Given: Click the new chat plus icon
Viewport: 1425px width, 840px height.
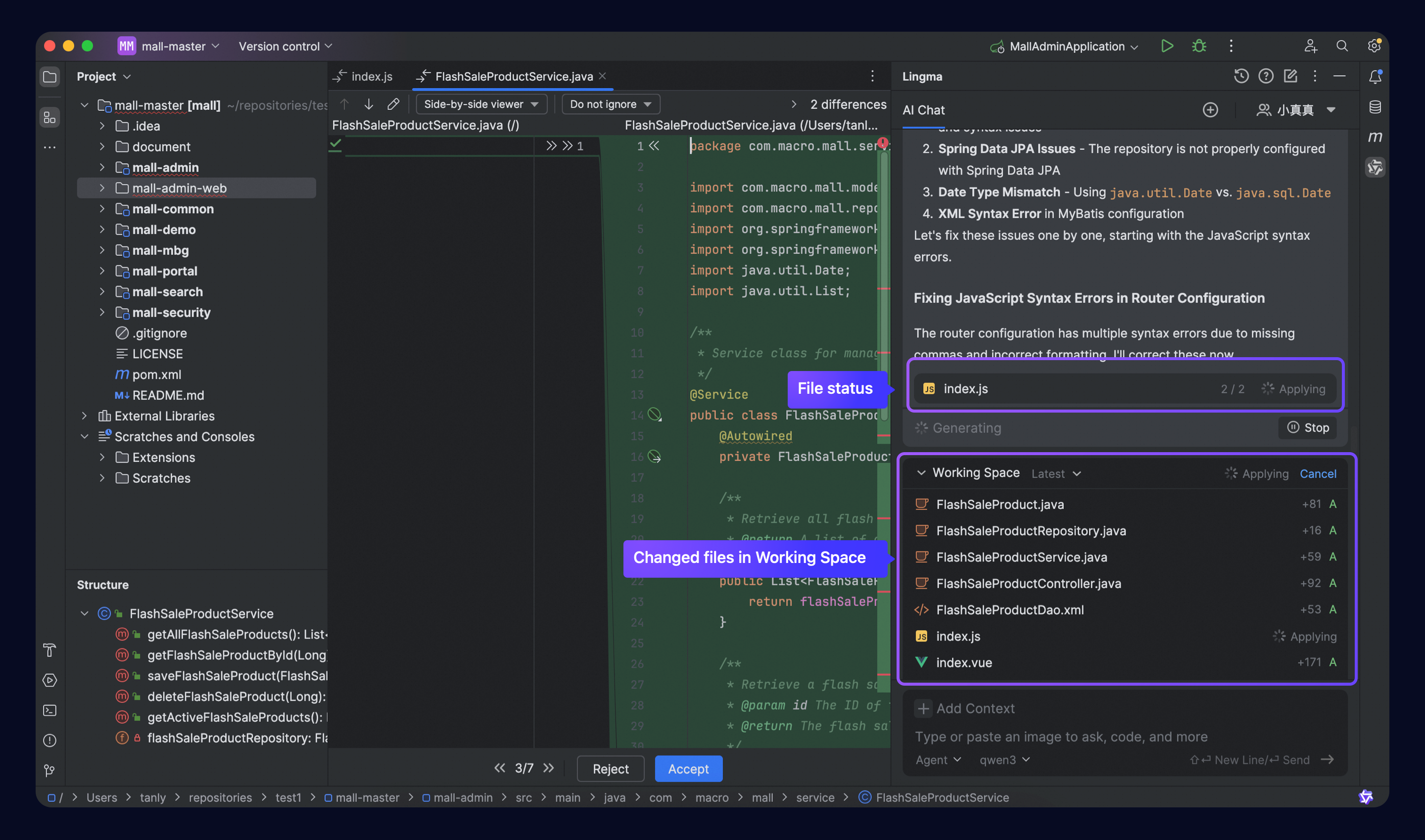Looking at the screenshot, I should coord(1210,110).
